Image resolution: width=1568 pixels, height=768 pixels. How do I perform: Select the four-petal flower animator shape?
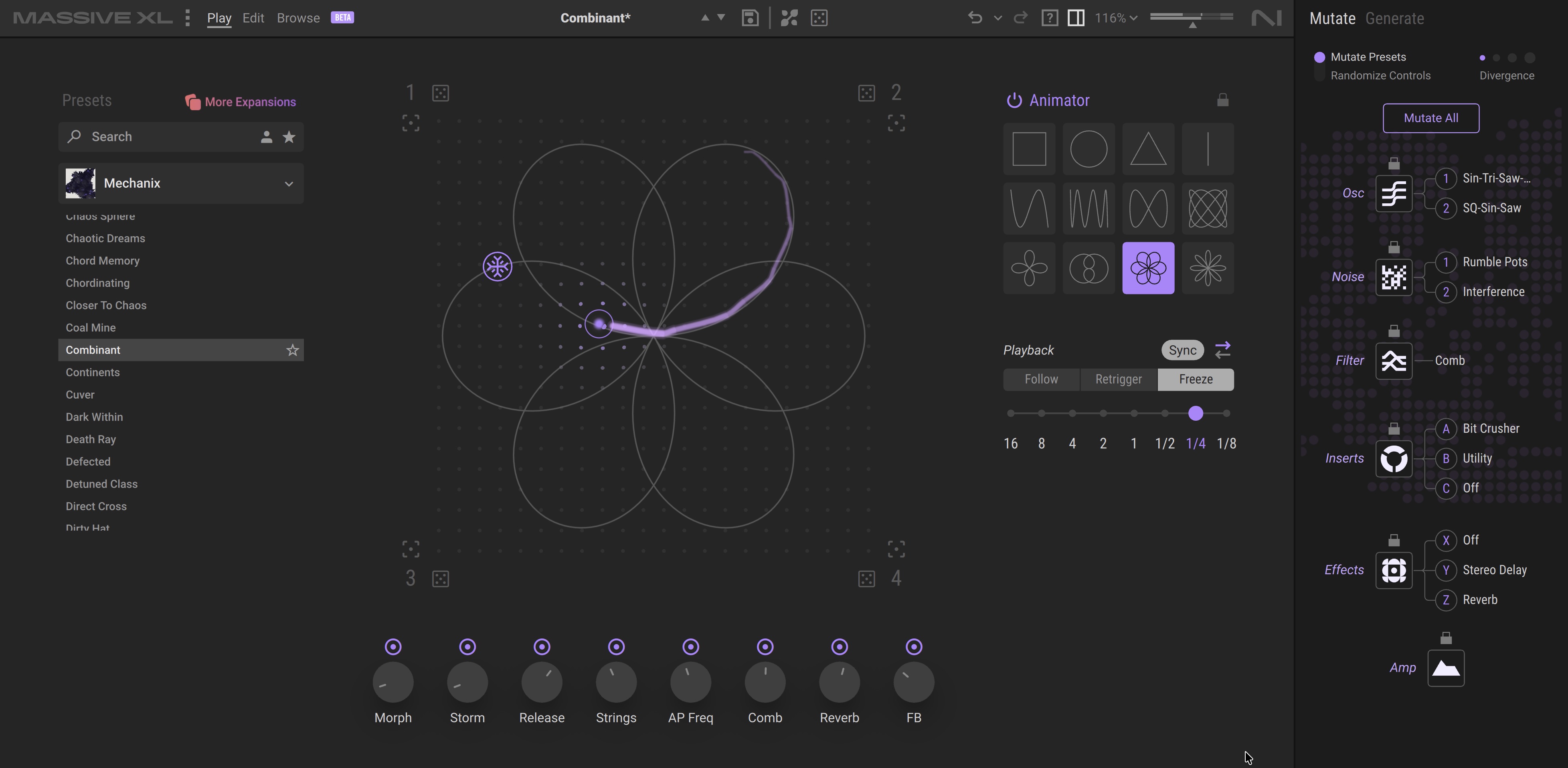click(x=1029, y=268)
